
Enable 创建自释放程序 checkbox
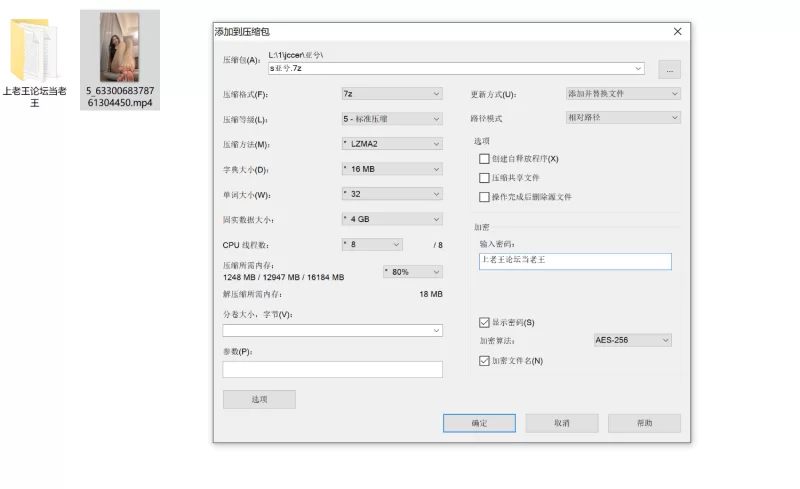pos(485,159)
